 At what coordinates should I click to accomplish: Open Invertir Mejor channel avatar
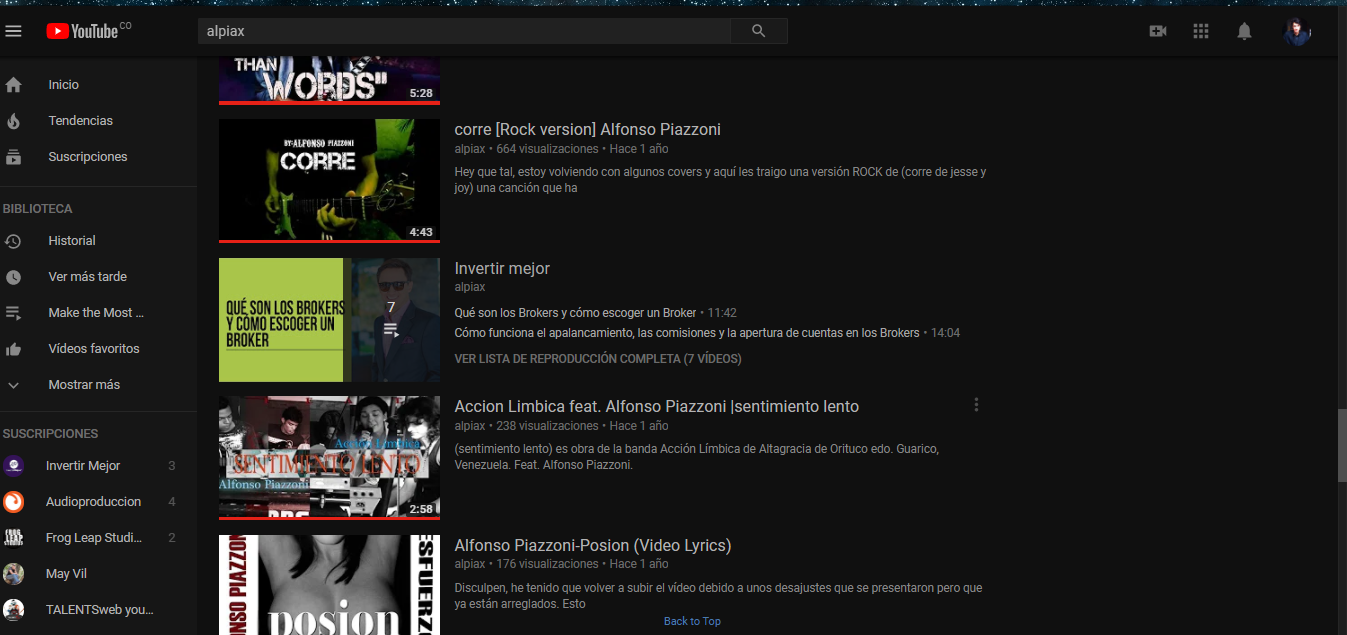coord(13,466)
